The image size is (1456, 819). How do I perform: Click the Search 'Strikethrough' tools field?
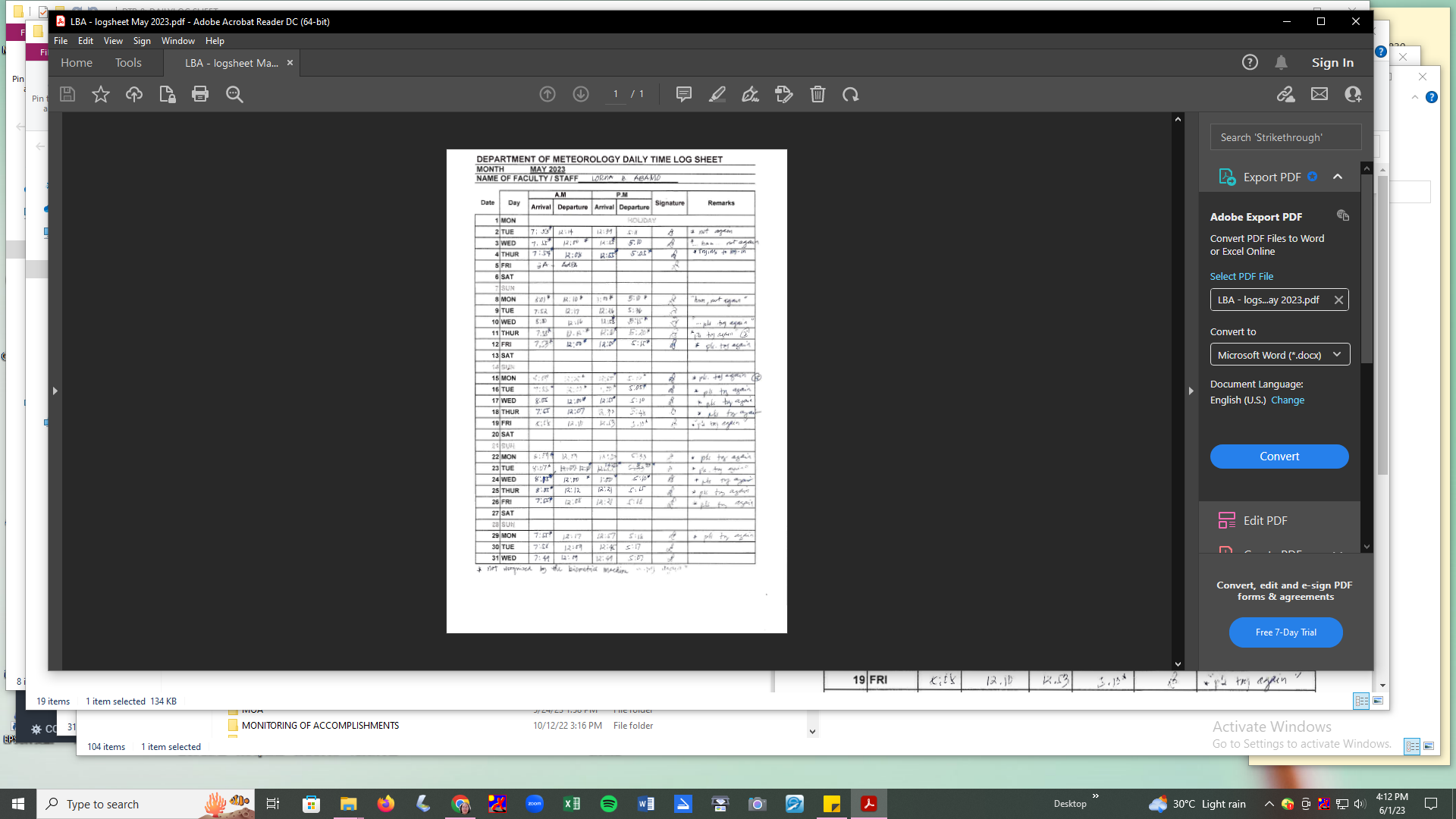[1285, 137]
